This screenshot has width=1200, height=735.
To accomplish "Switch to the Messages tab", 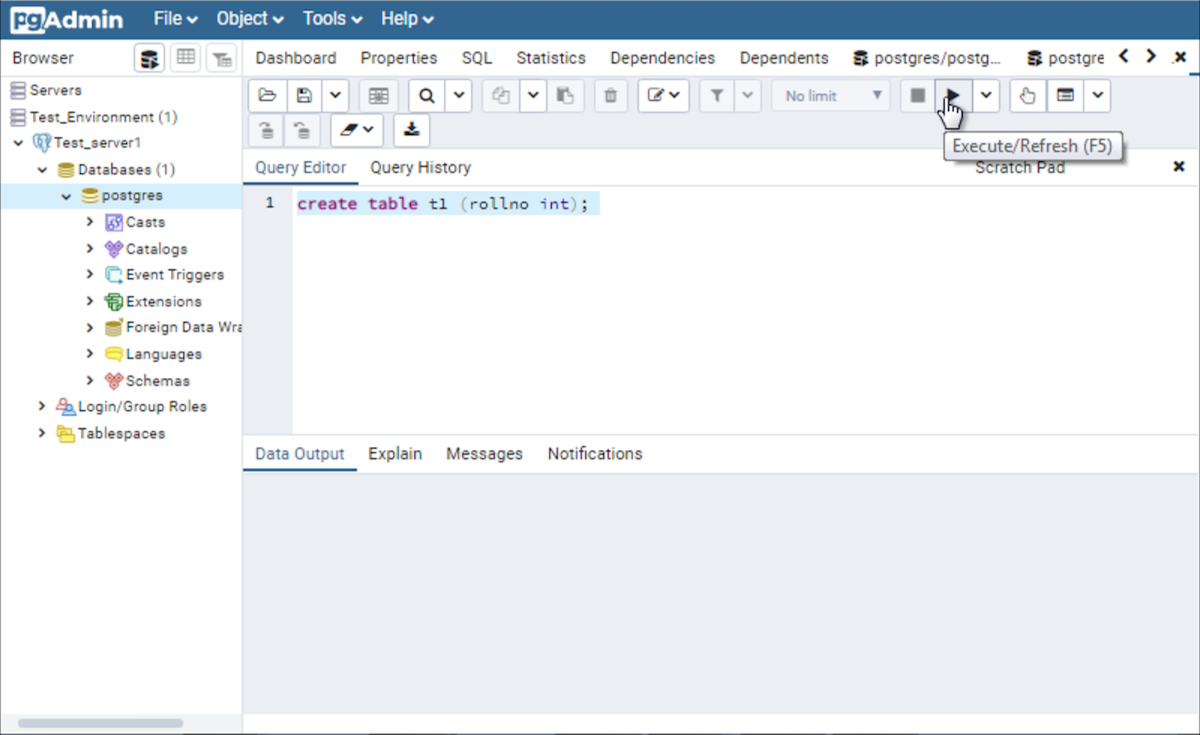I will 484,454.
